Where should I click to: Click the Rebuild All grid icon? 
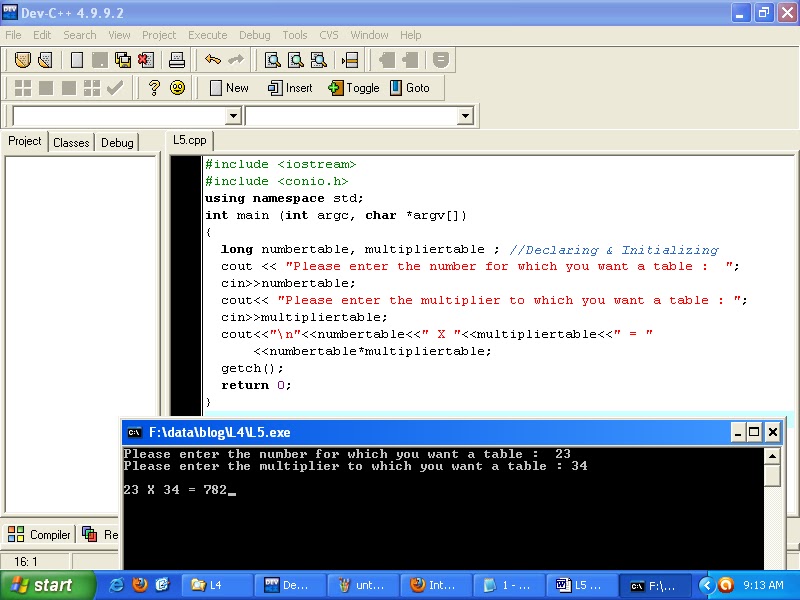92,88
